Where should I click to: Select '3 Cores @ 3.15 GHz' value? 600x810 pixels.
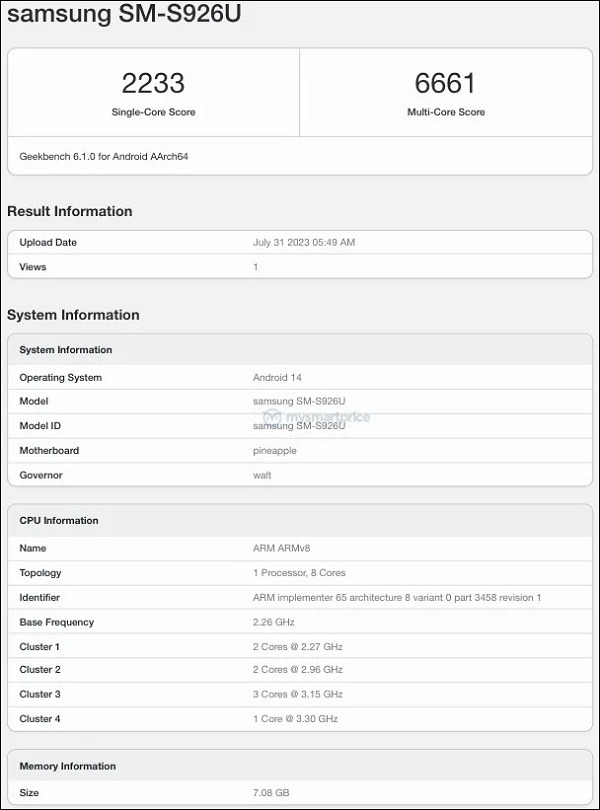pyautogui.click(x=298, y=694)
